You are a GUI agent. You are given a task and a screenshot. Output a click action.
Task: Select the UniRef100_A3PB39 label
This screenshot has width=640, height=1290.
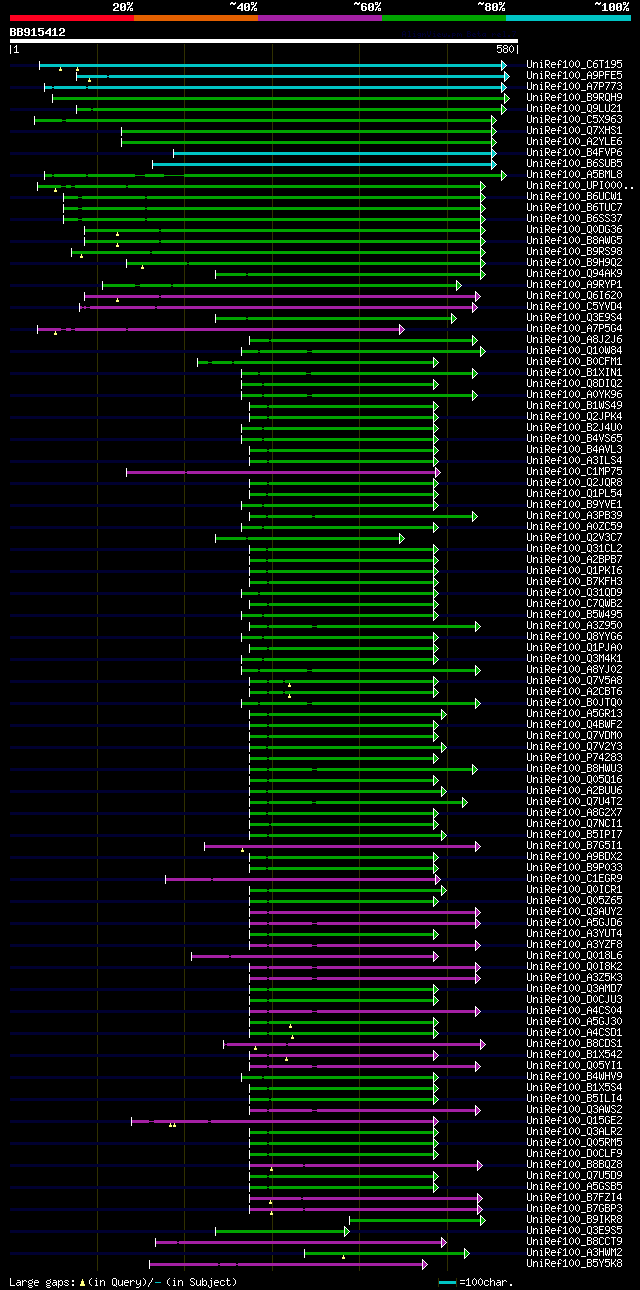[574, 515]
